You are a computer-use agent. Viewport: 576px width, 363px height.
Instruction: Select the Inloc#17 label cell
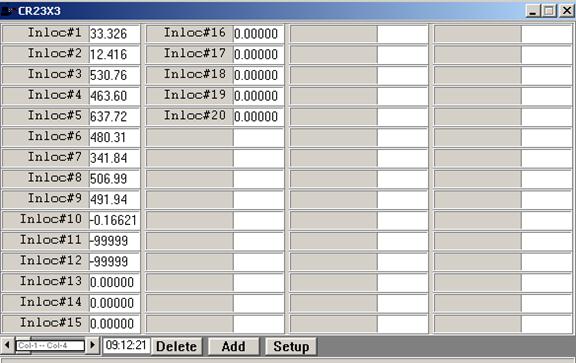190,54
